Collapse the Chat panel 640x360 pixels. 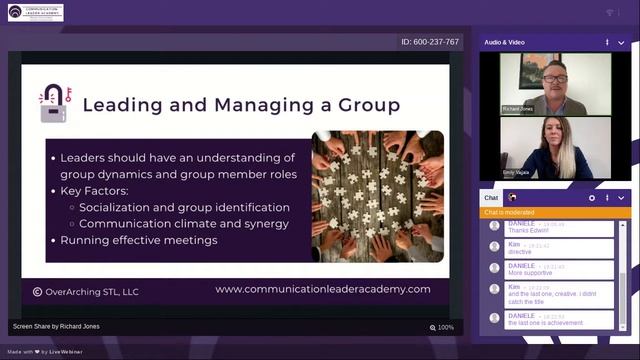(621, 198)
